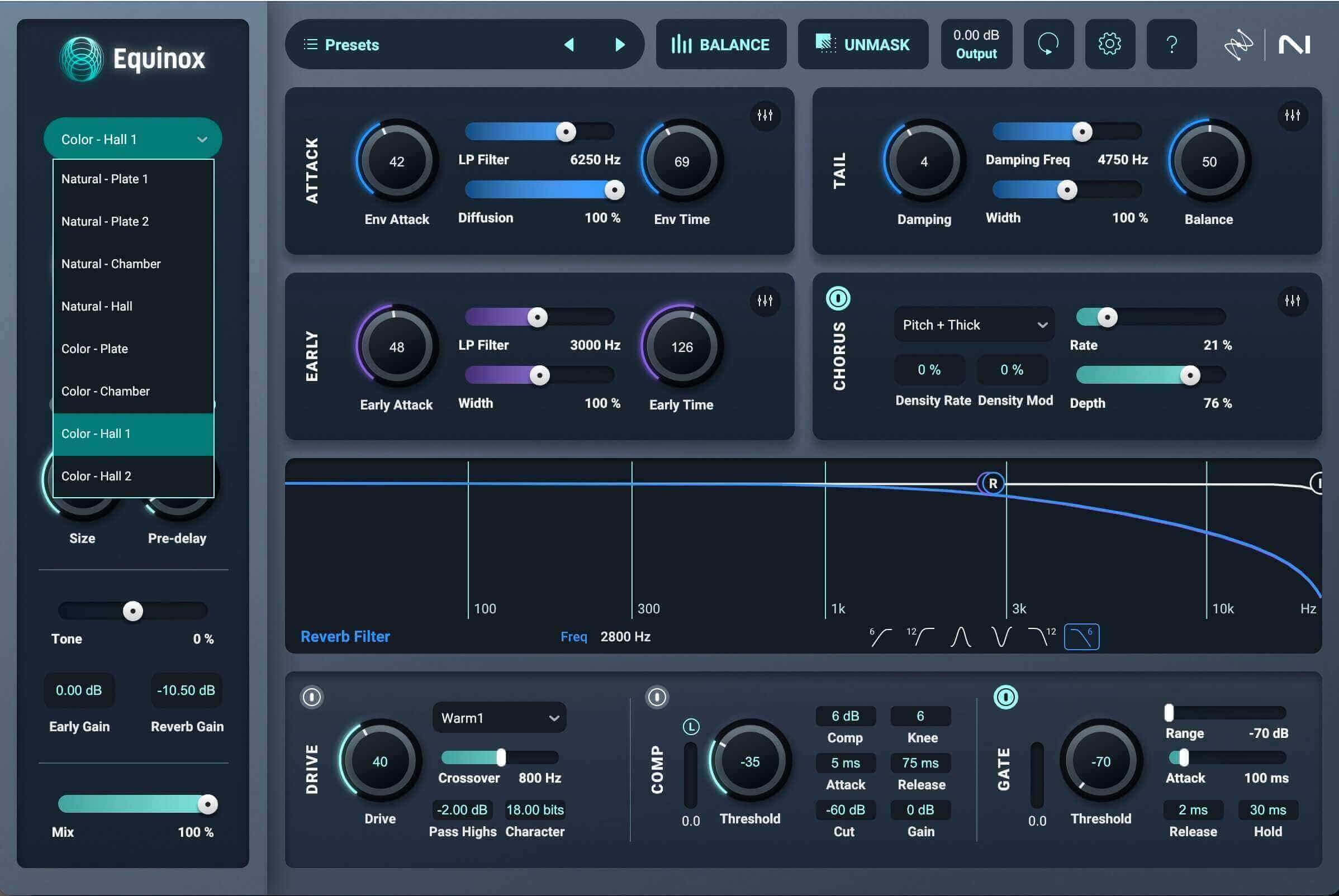Open the help question mark
This screenshot has width=1339, height=896.
[x=1171, y=44]
